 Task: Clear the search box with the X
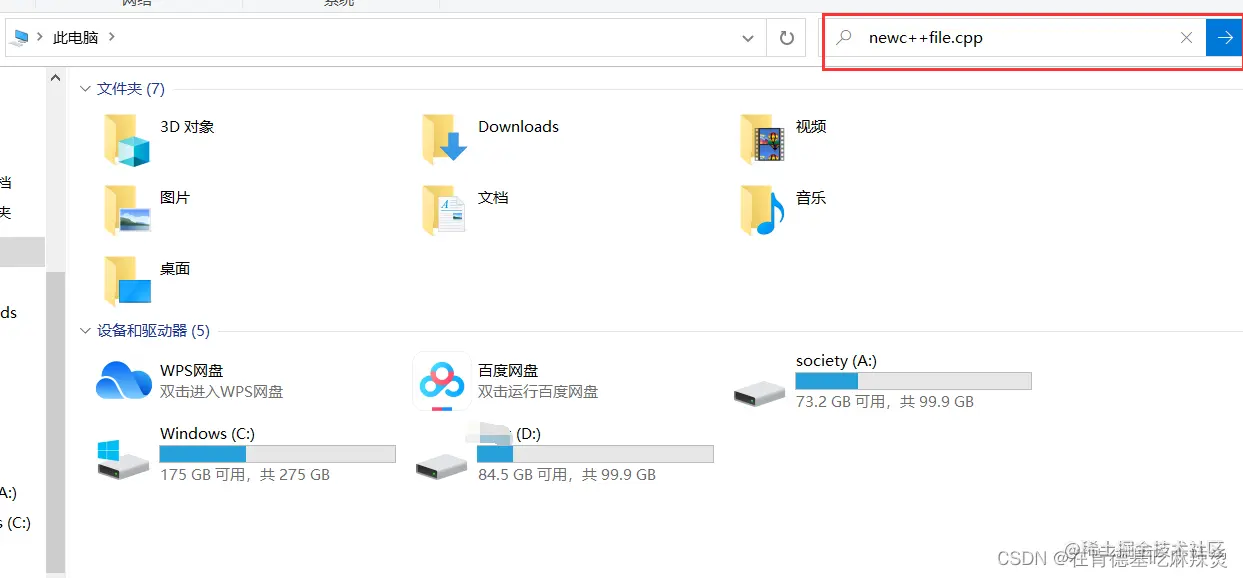(x=1186, y=37)
